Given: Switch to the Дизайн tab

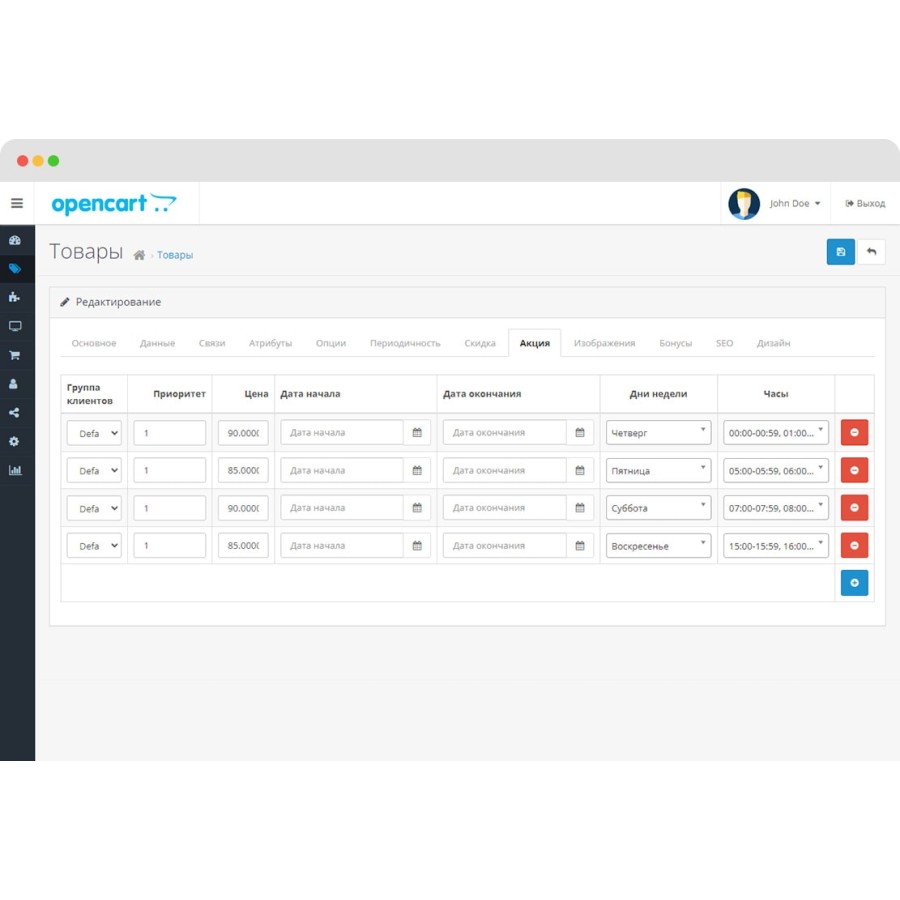Looking at the screenshot, I should pos(773,343).
